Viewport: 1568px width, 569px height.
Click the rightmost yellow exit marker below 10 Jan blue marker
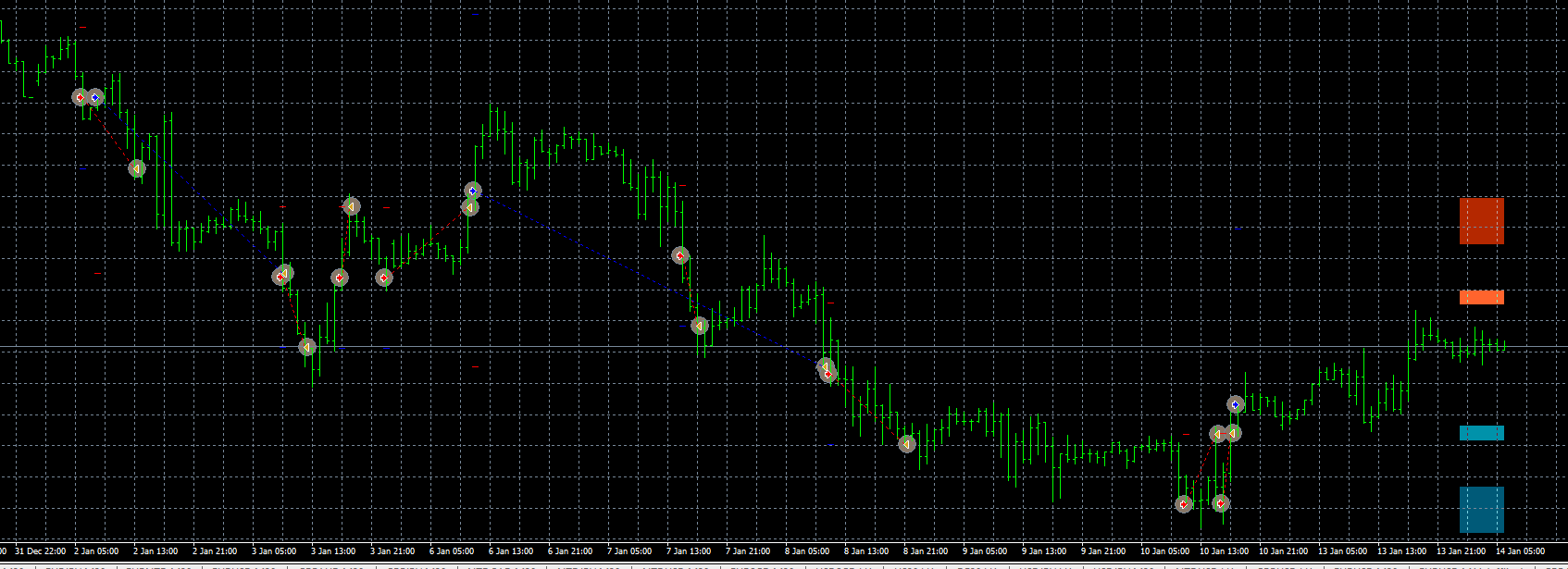(x=1233, y=433)
